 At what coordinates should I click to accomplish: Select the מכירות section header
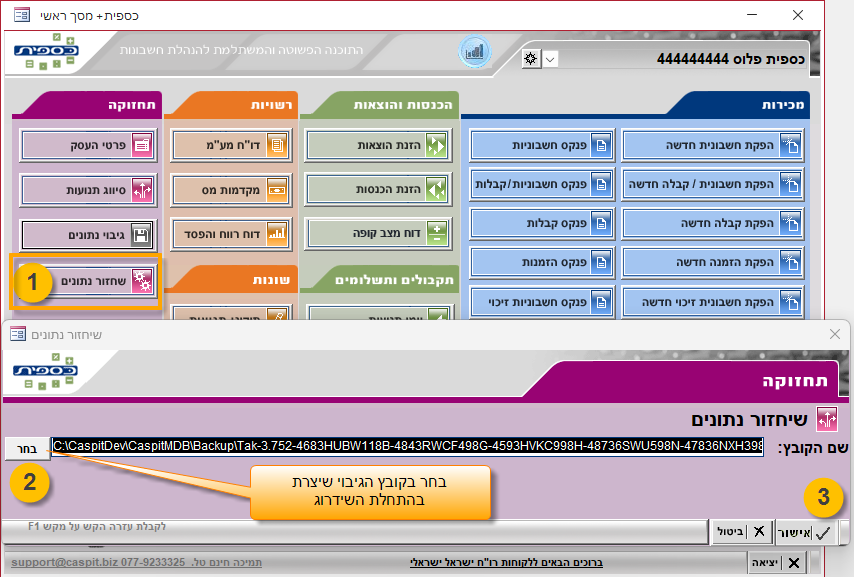786,104
